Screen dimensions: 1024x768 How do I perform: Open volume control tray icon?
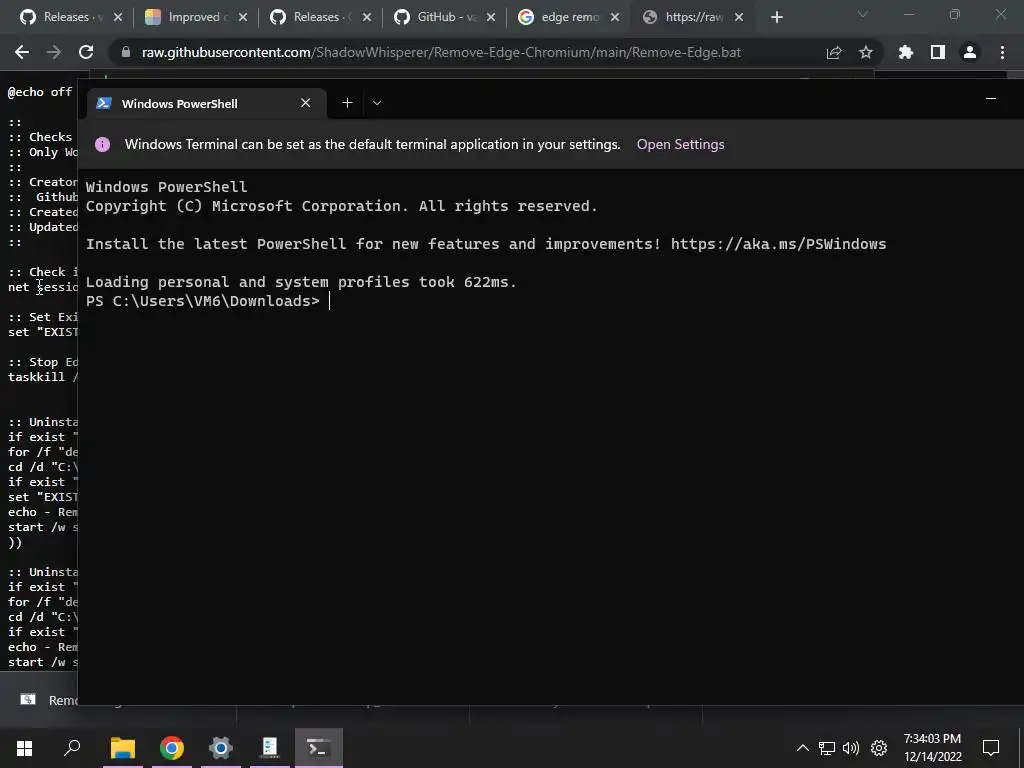(851, 748)
